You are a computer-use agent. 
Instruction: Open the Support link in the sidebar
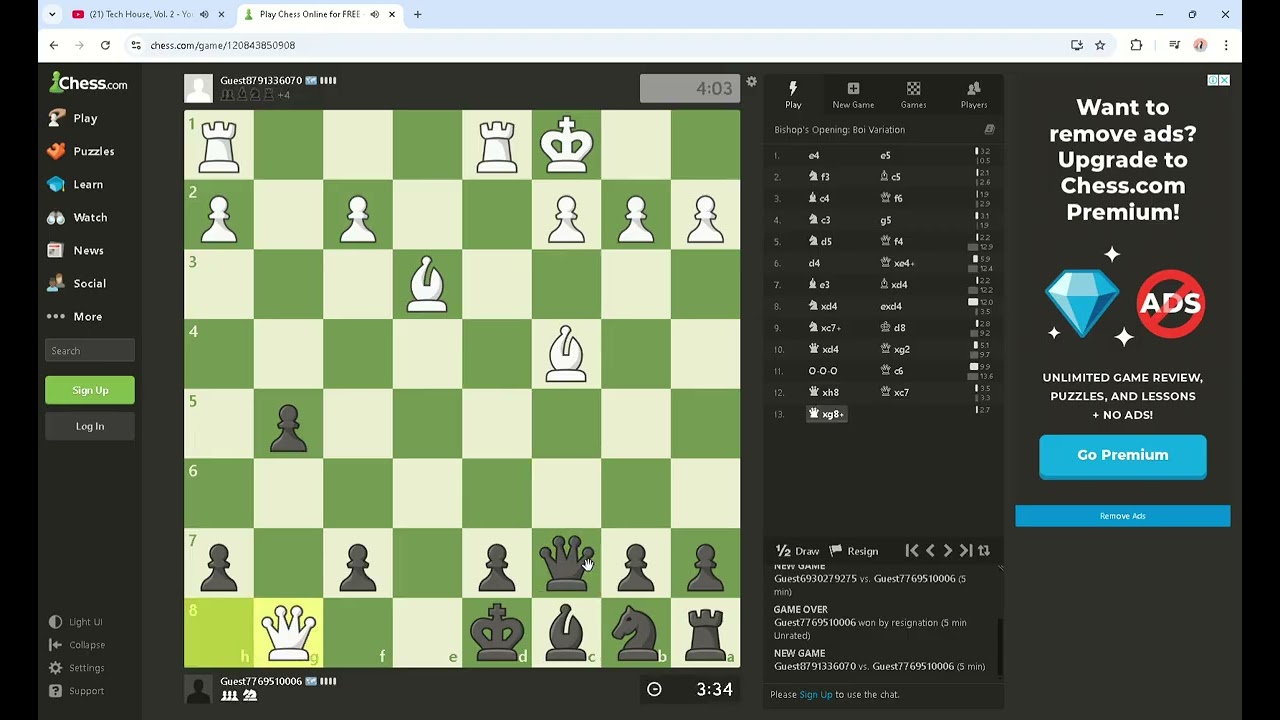[77, 691]
